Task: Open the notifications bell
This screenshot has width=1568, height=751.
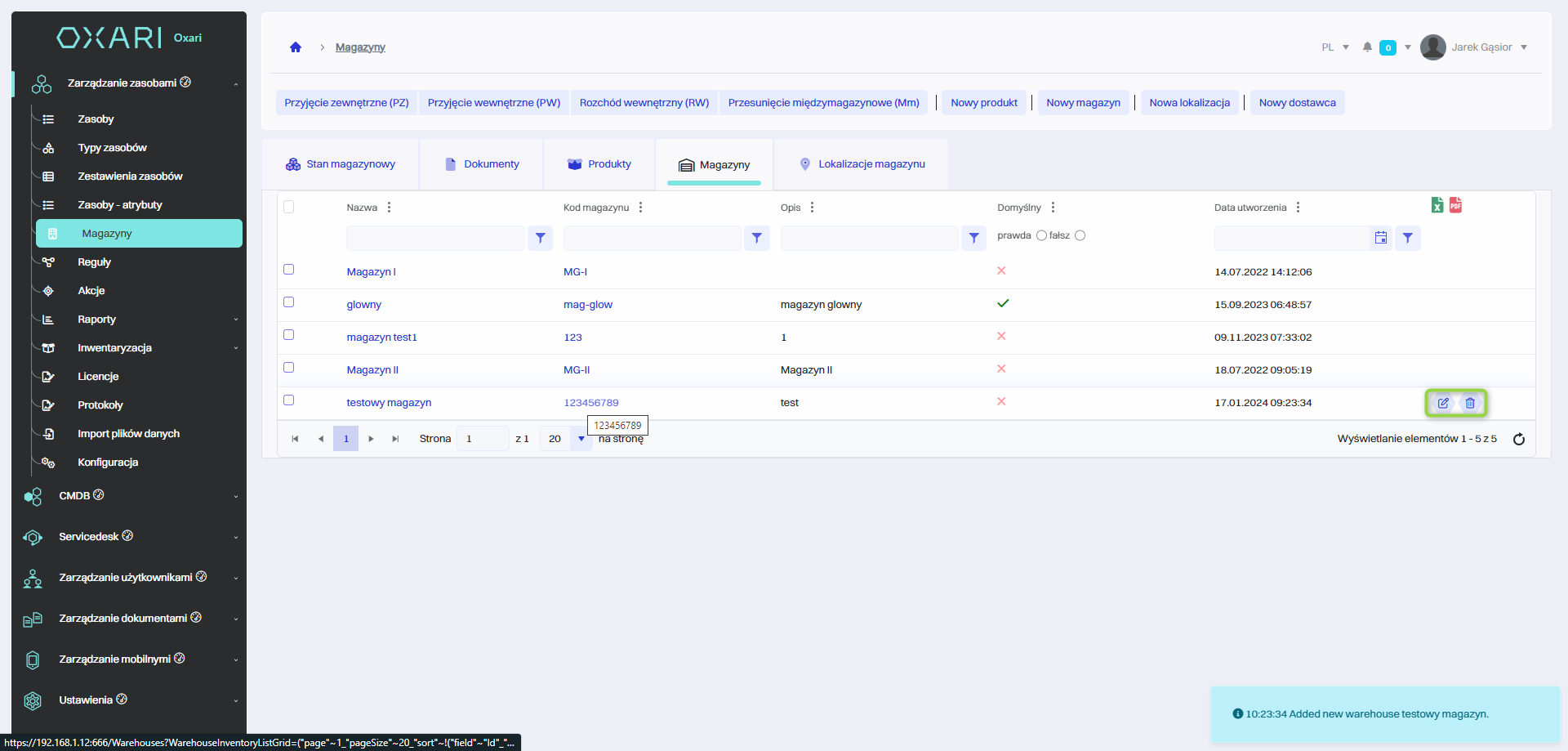Action: [1367, 47]
